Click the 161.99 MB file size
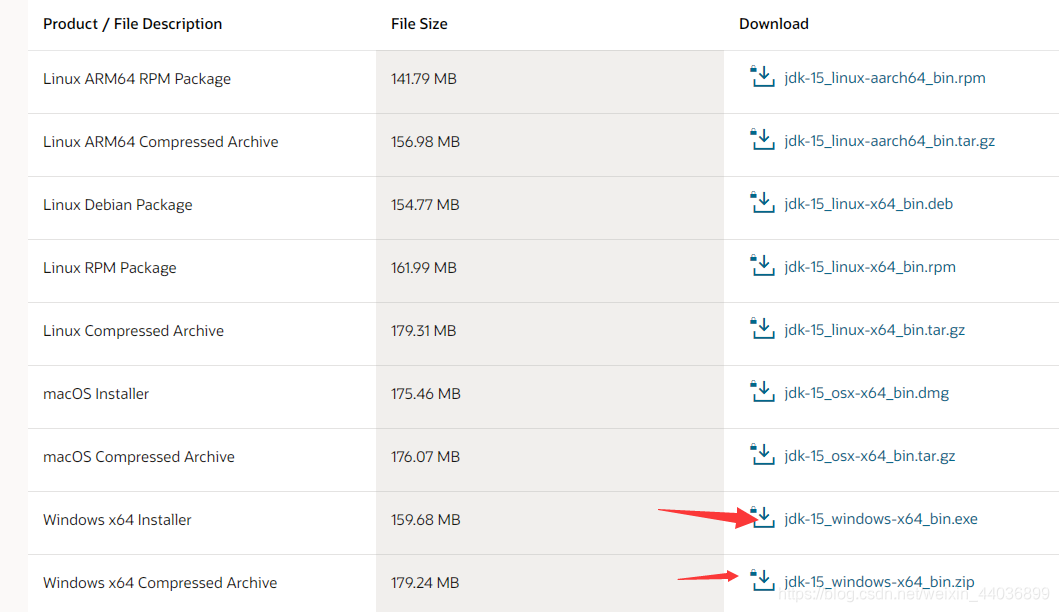The height and width of the screenshot is (612, 1059). pos(423,268)
